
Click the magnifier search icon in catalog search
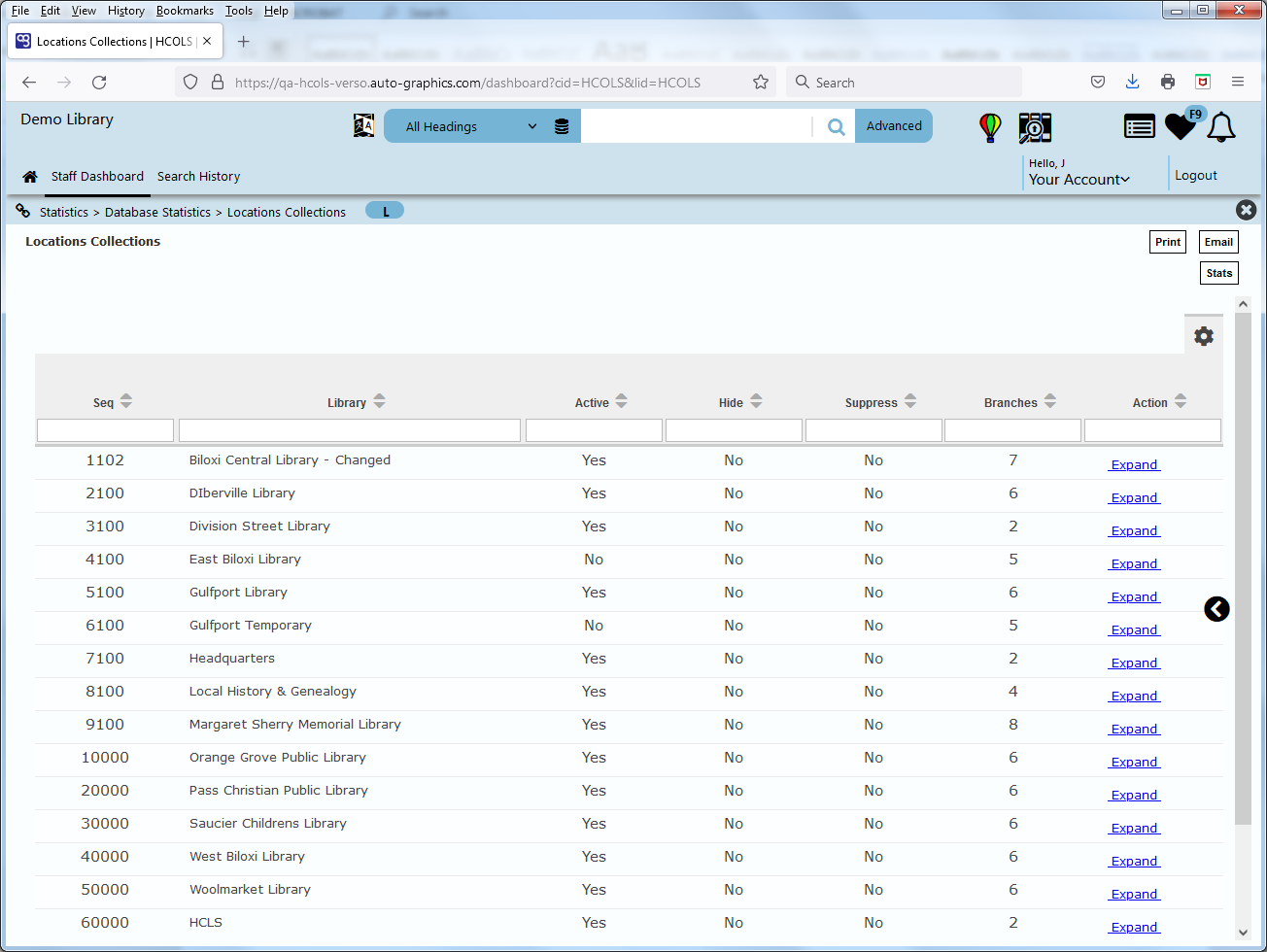tap(836, 126)
